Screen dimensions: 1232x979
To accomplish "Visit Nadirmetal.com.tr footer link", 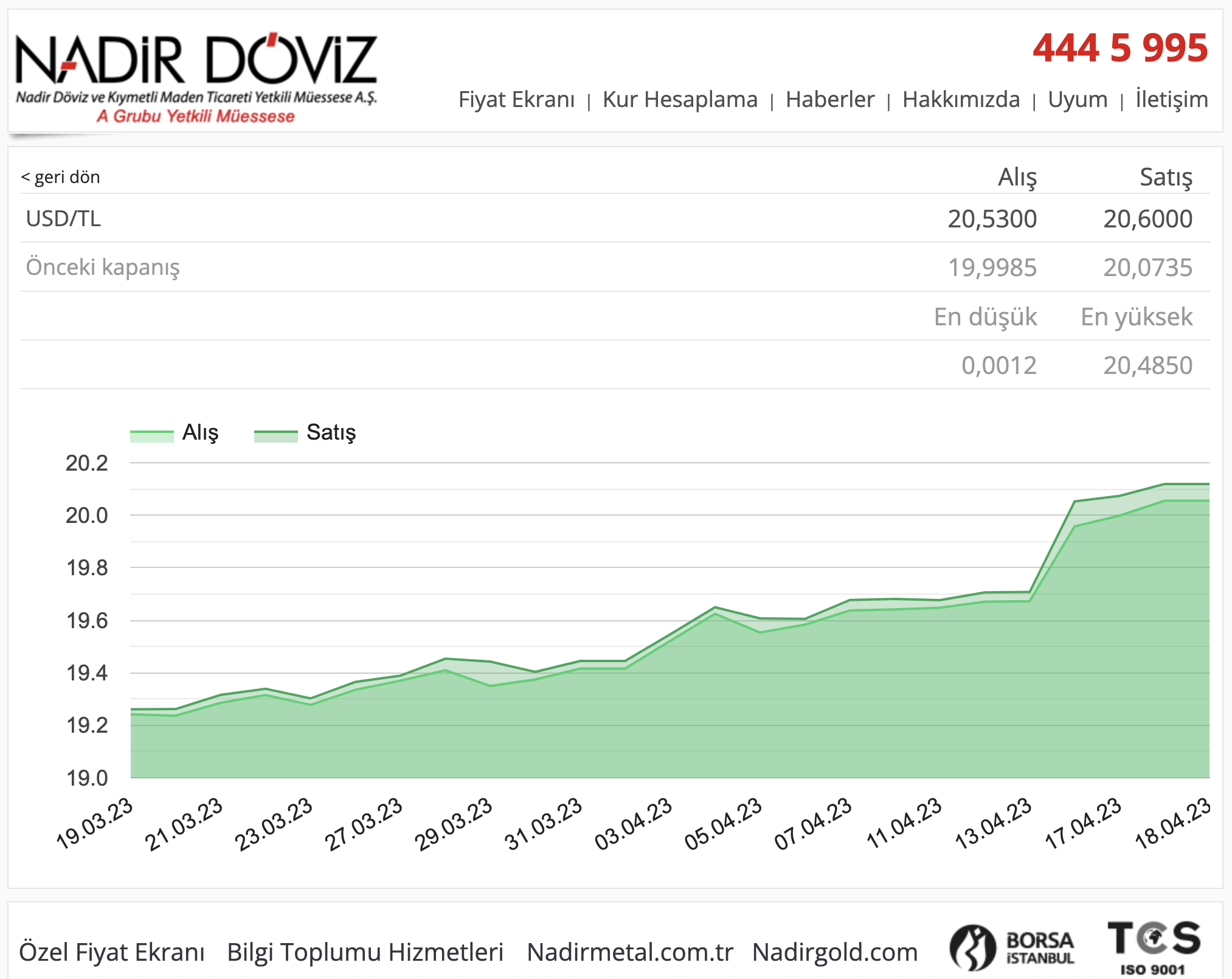I will 630,952.
